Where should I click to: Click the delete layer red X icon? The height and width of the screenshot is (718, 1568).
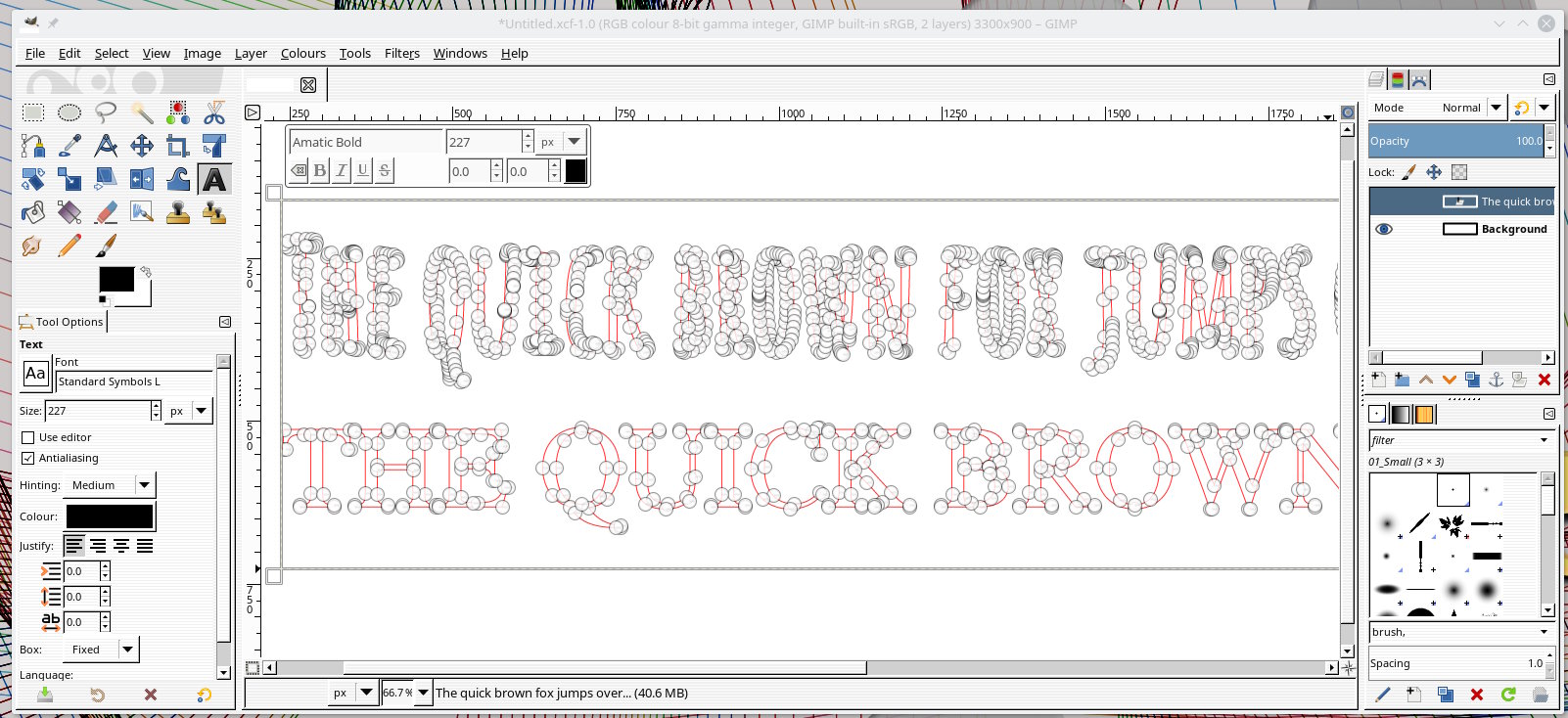click(1545, 380)
